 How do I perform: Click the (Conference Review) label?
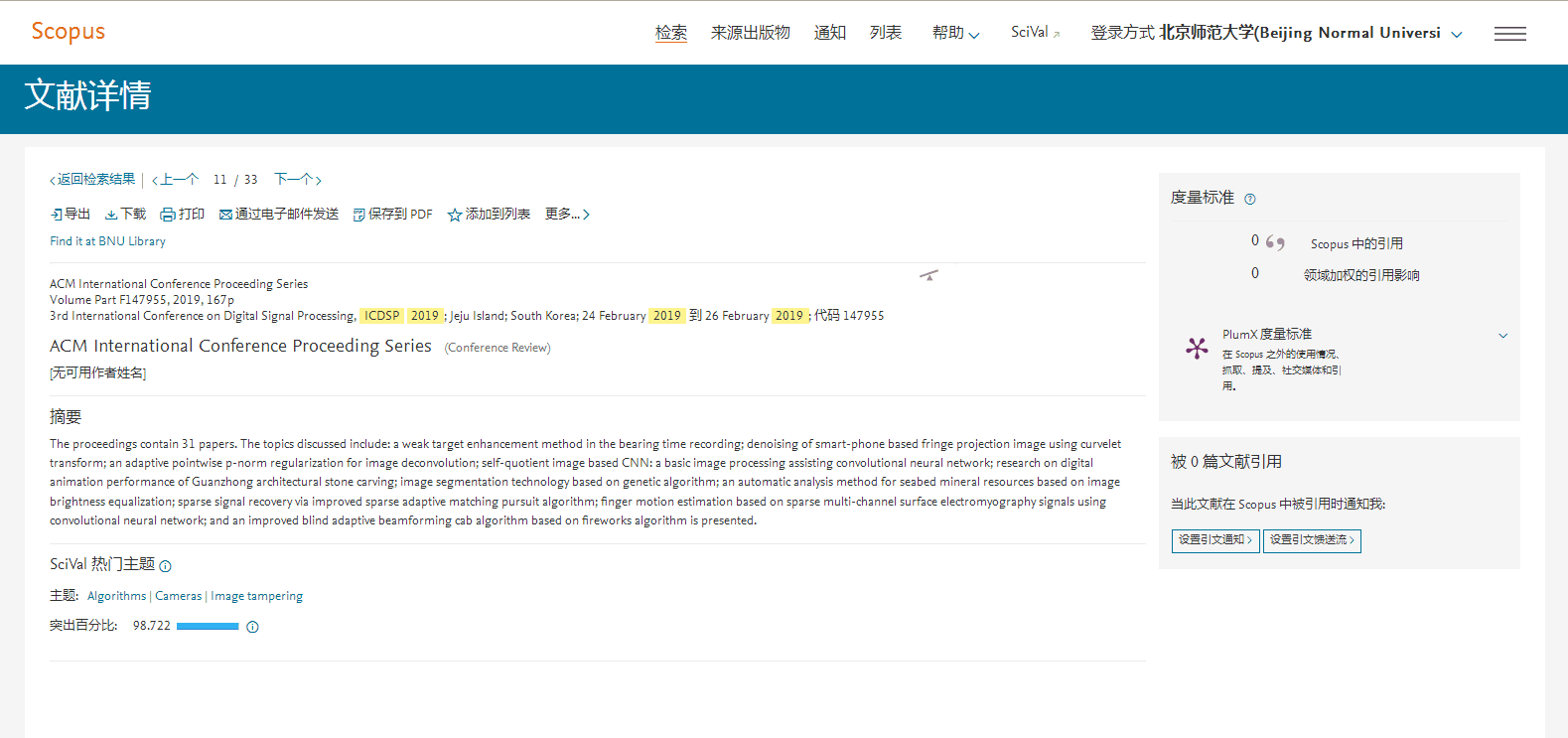(x=498, y=348)
